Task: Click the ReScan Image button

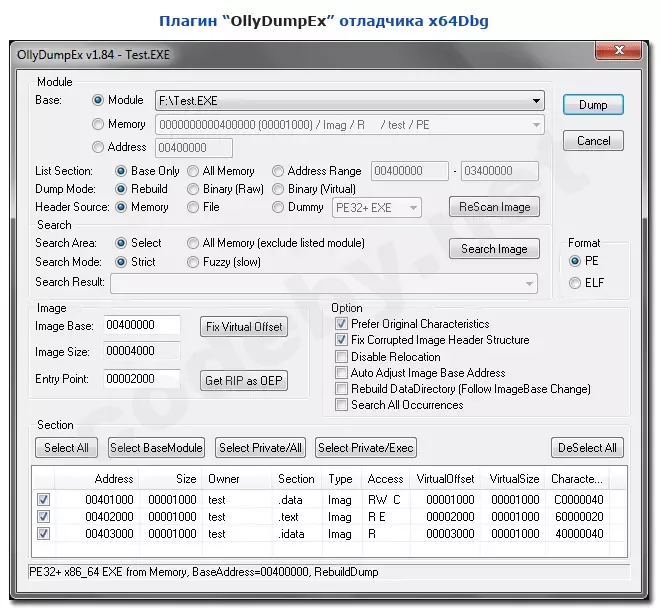Action: (x=494, y=207)
